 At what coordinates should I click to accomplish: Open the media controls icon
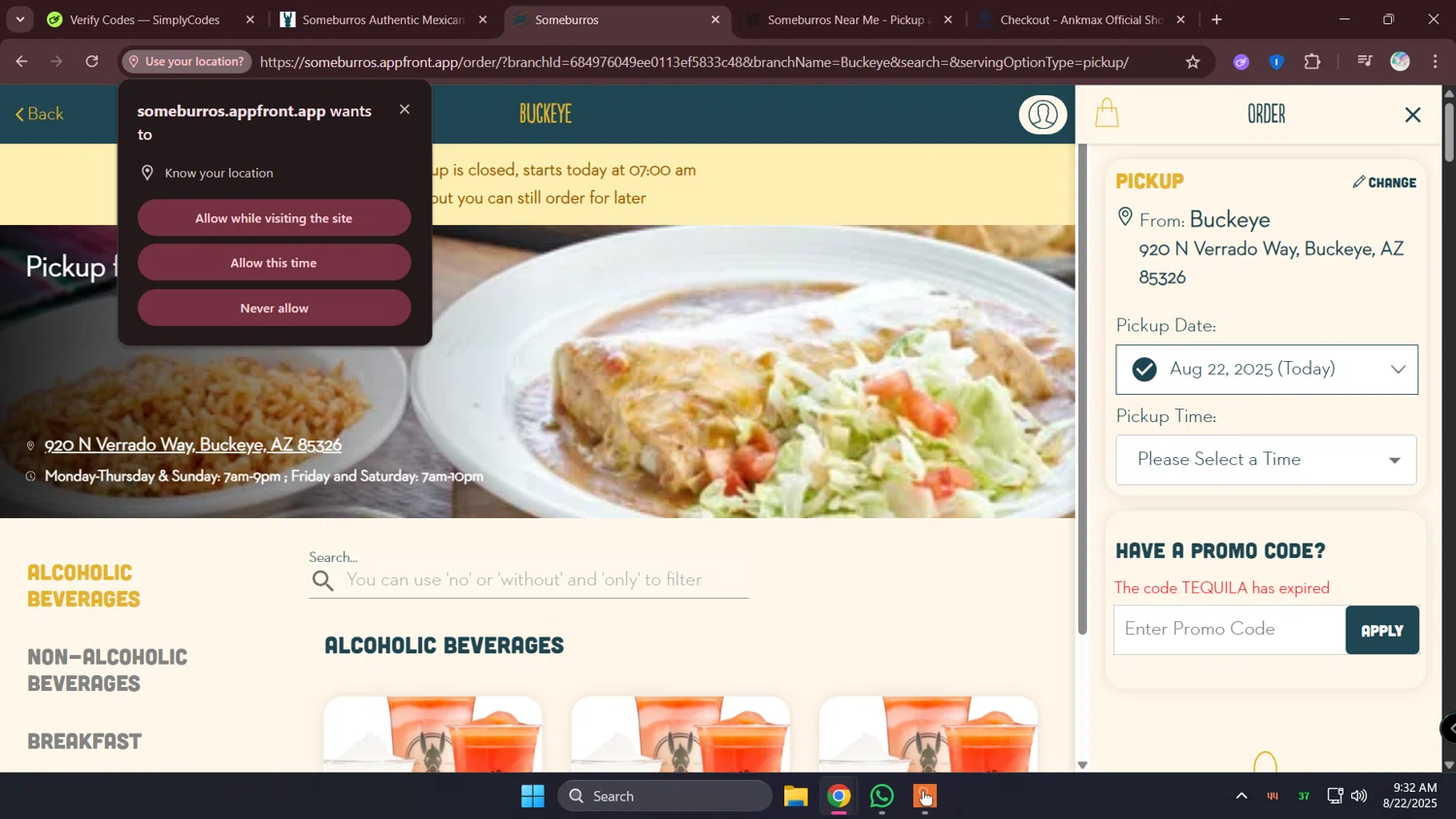point(1365,62)
